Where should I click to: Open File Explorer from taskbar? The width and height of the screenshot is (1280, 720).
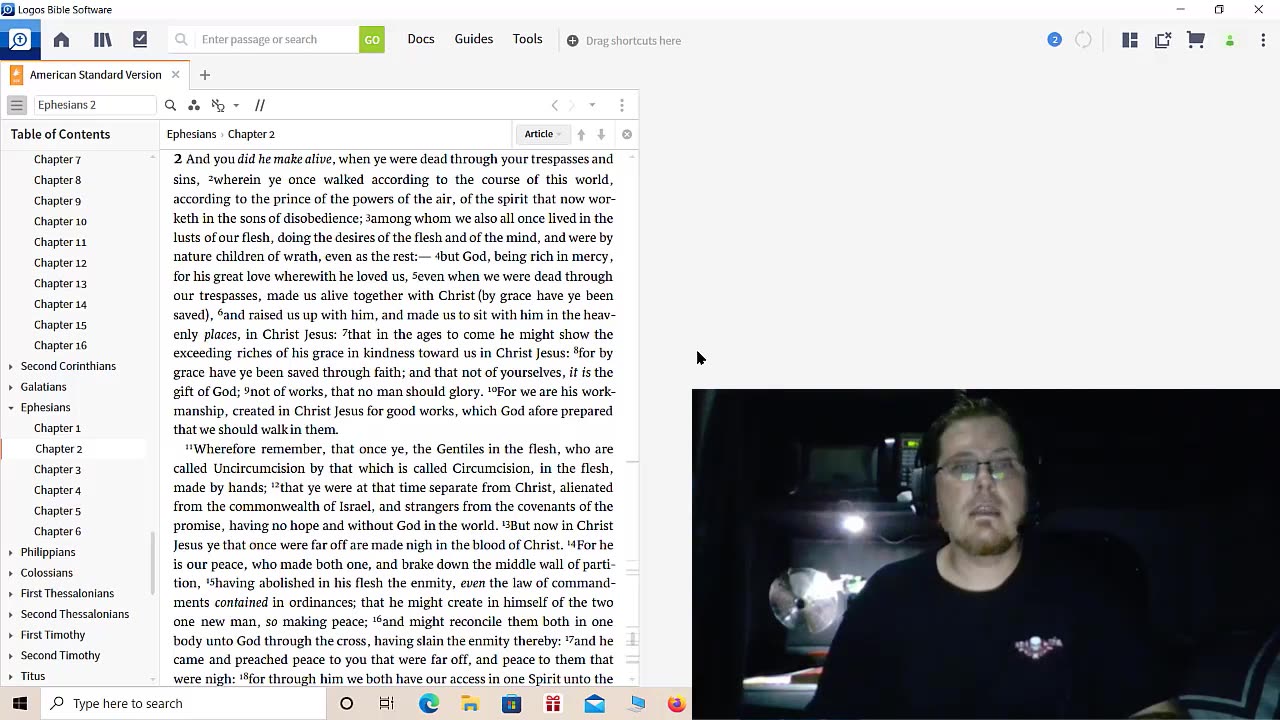click(x=470, y=704)
